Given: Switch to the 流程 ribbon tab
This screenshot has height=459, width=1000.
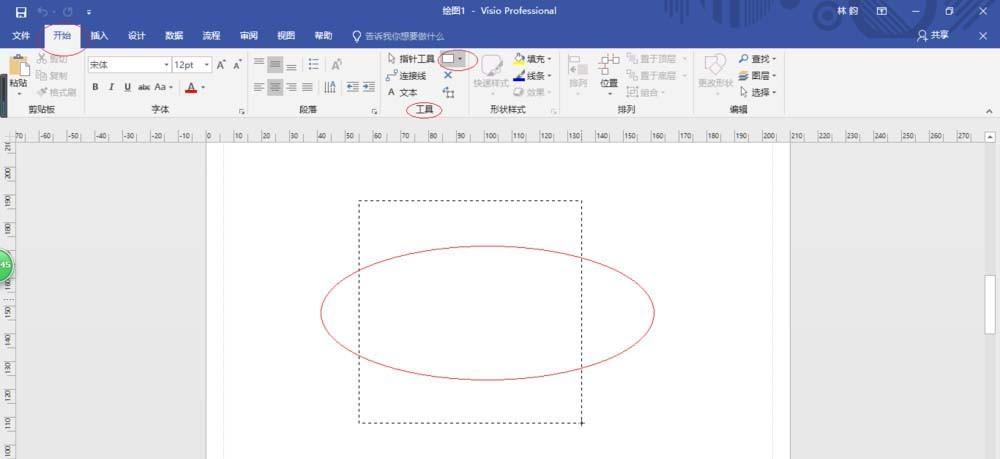Looking at the screenshot, I should 212,36.
